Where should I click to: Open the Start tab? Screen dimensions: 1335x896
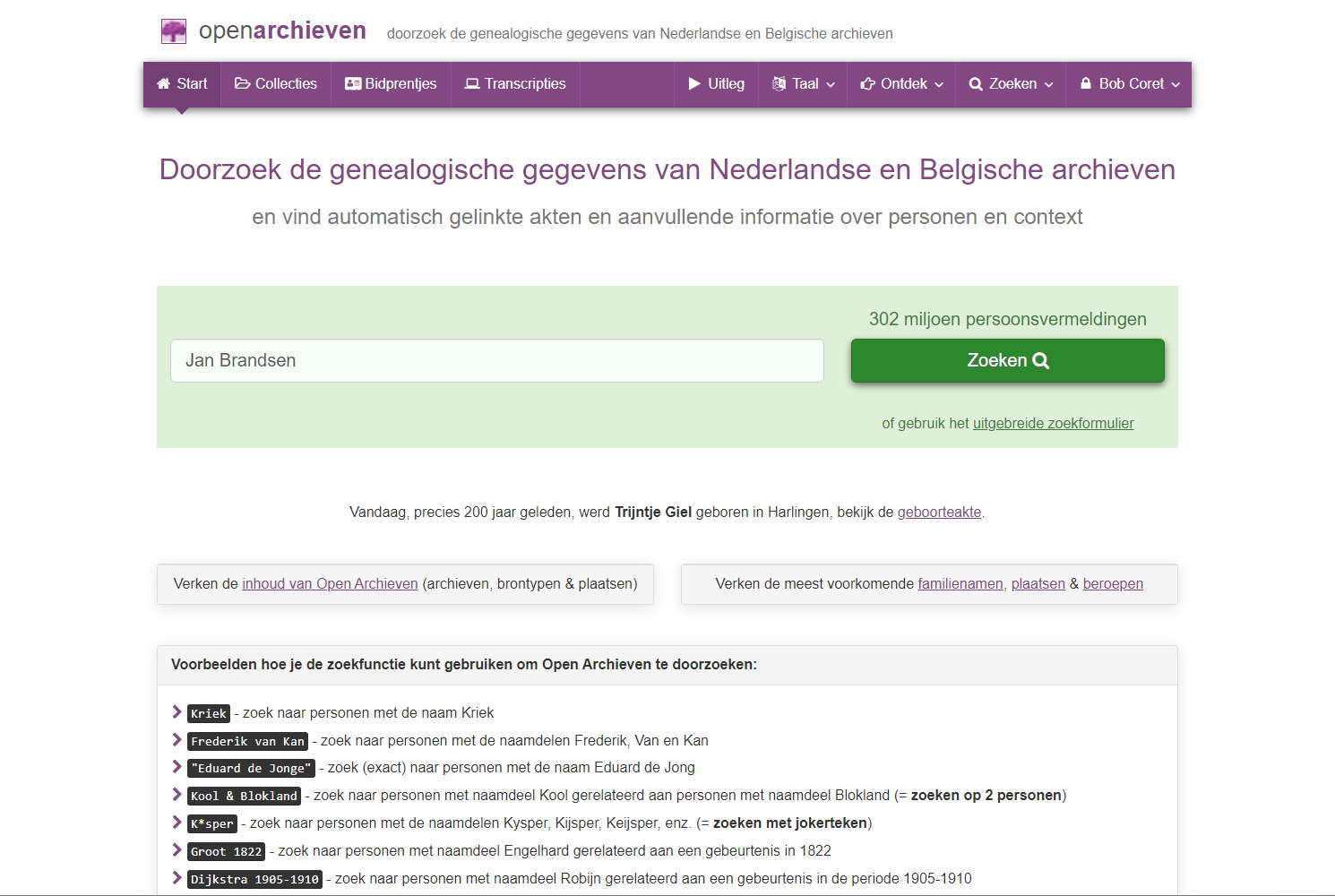182,84
